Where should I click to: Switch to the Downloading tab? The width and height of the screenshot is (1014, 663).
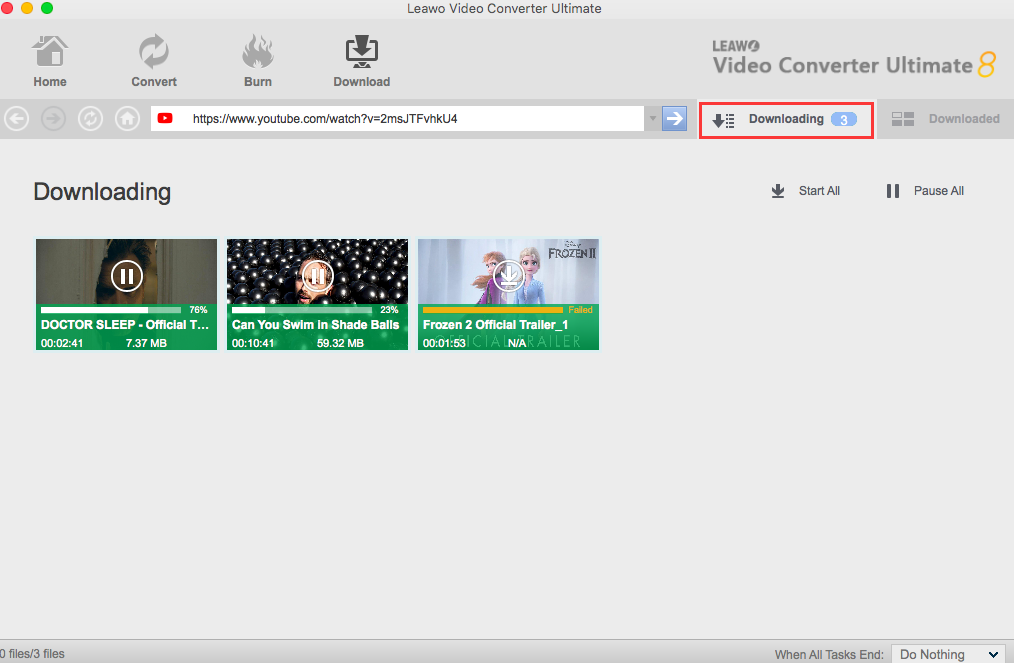786,120
